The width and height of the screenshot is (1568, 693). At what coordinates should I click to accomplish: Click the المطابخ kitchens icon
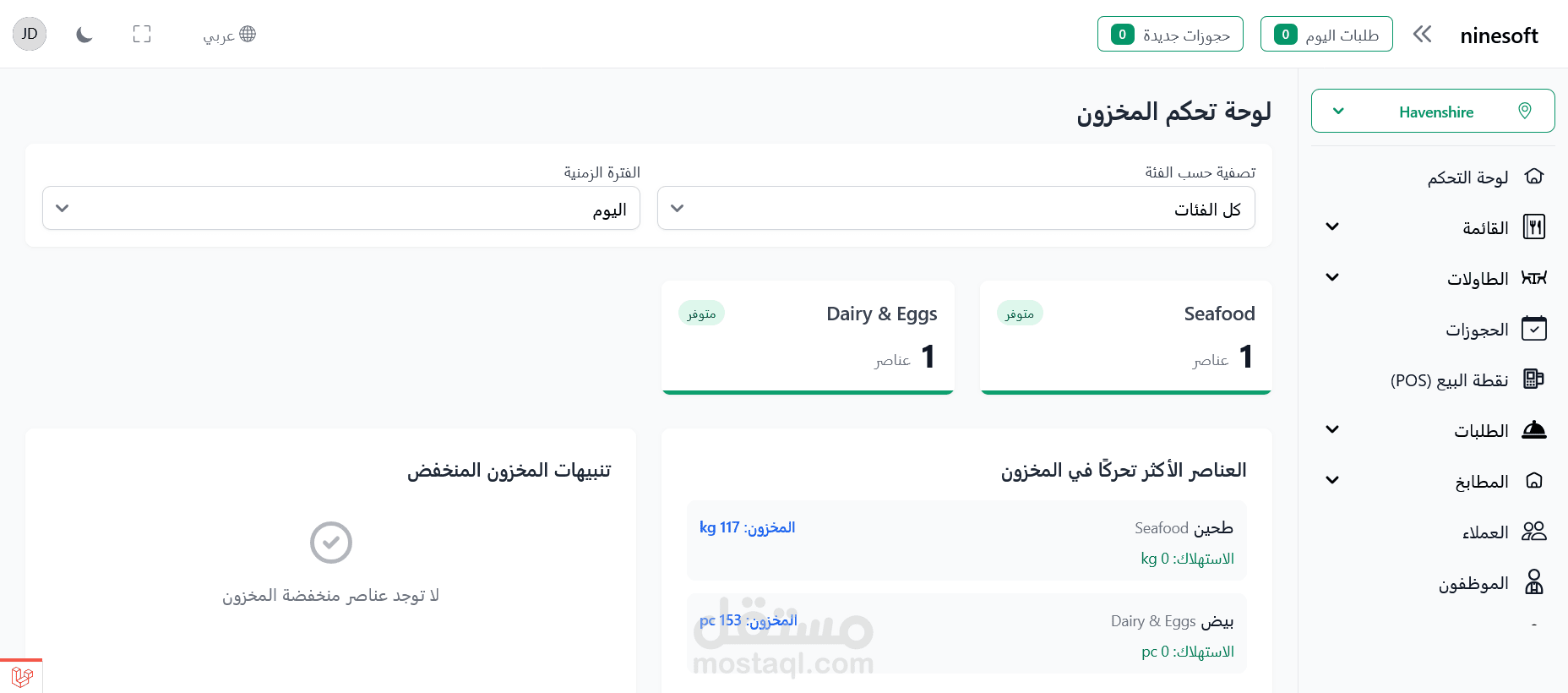(x=1533, y=481)
